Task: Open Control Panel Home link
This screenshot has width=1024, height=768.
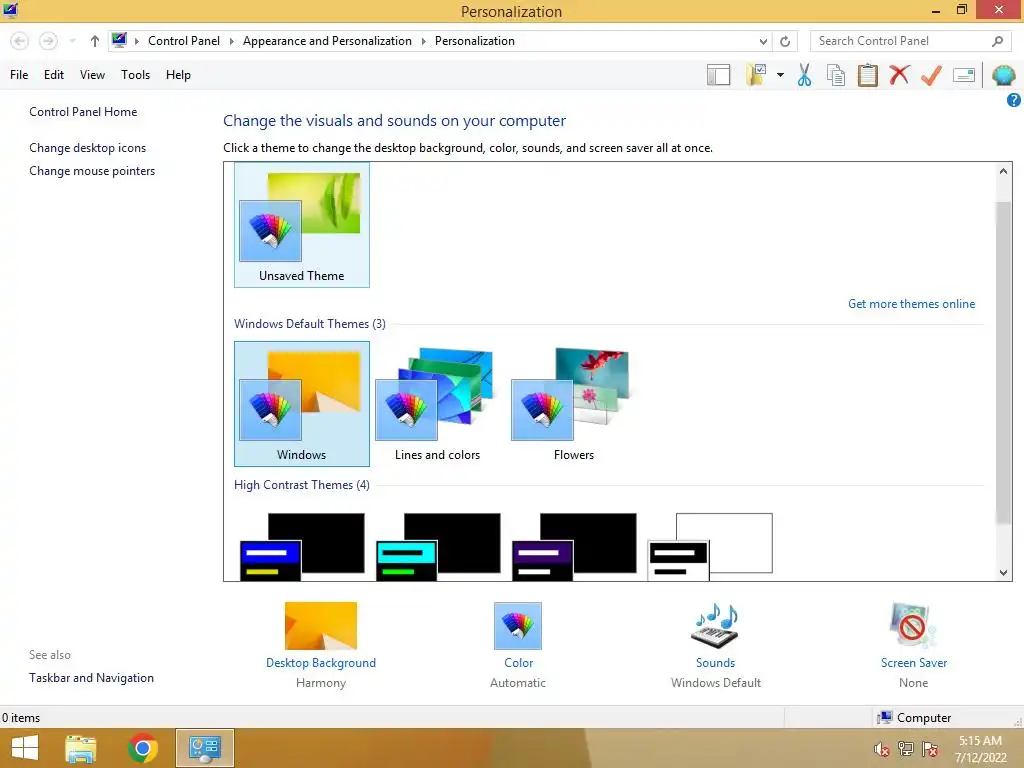Action: point(83,112)
